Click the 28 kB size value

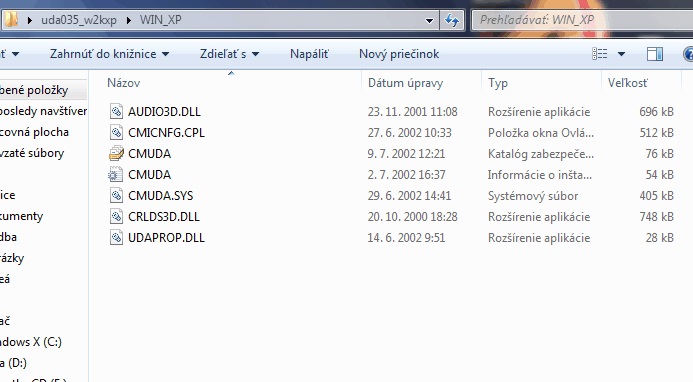point(659,237)
